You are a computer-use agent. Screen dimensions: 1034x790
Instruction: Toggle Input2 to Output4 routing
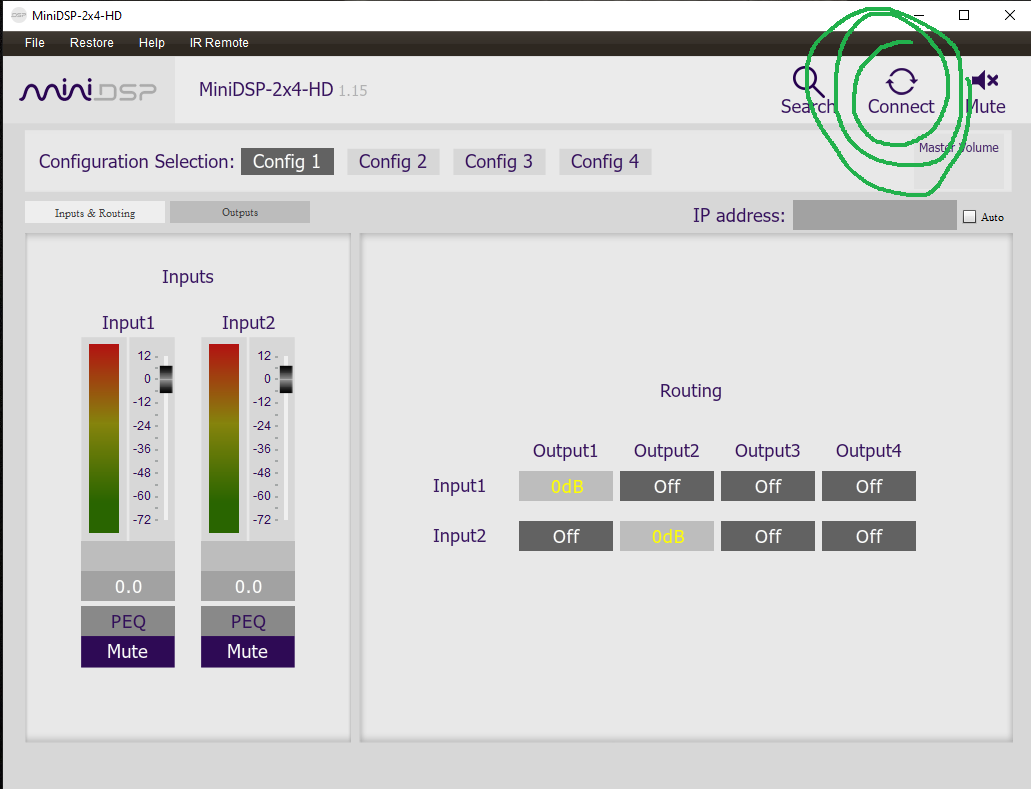[x=868, y=536]
